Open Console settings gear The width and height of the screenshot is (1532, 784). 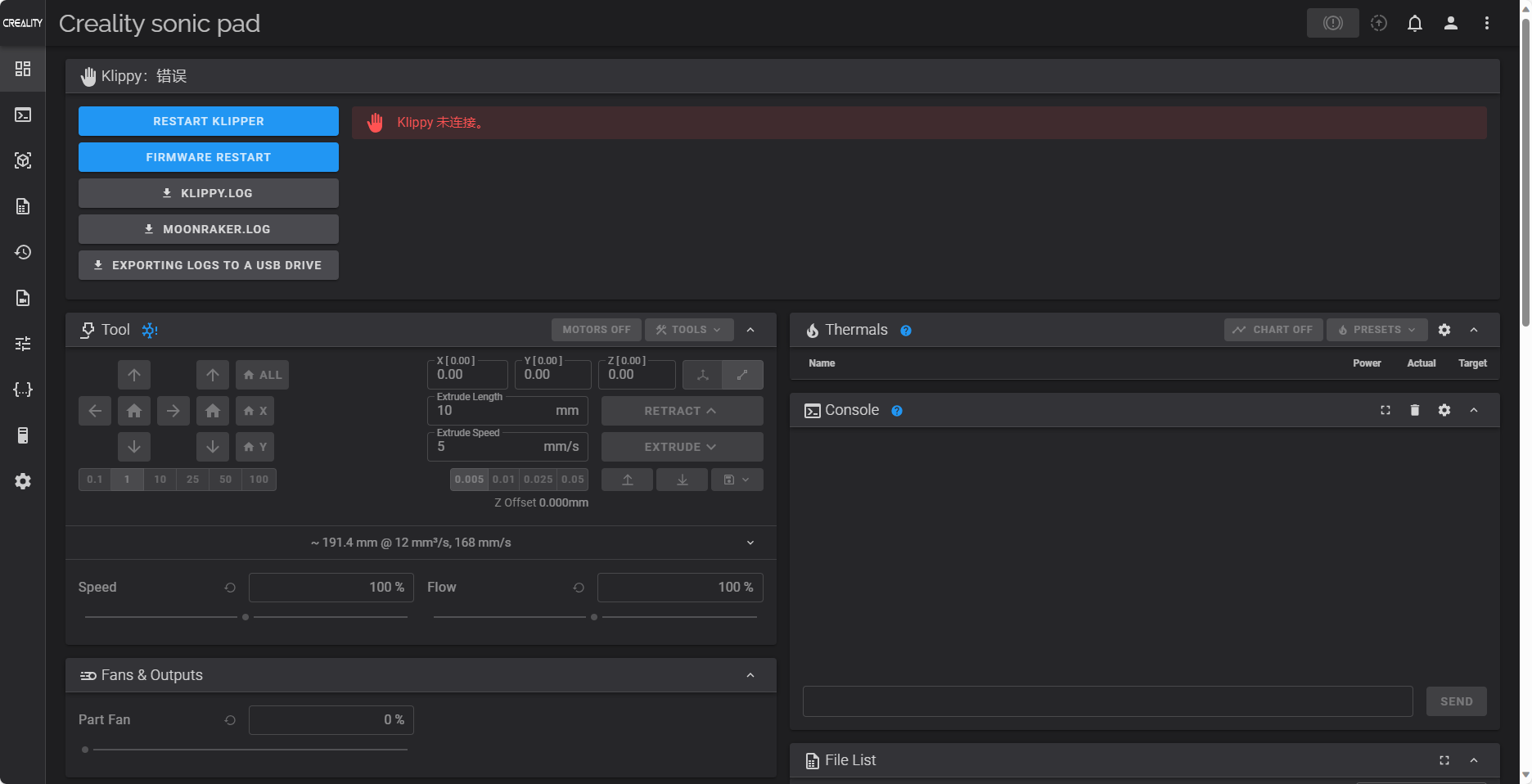tap(1444, 410)
